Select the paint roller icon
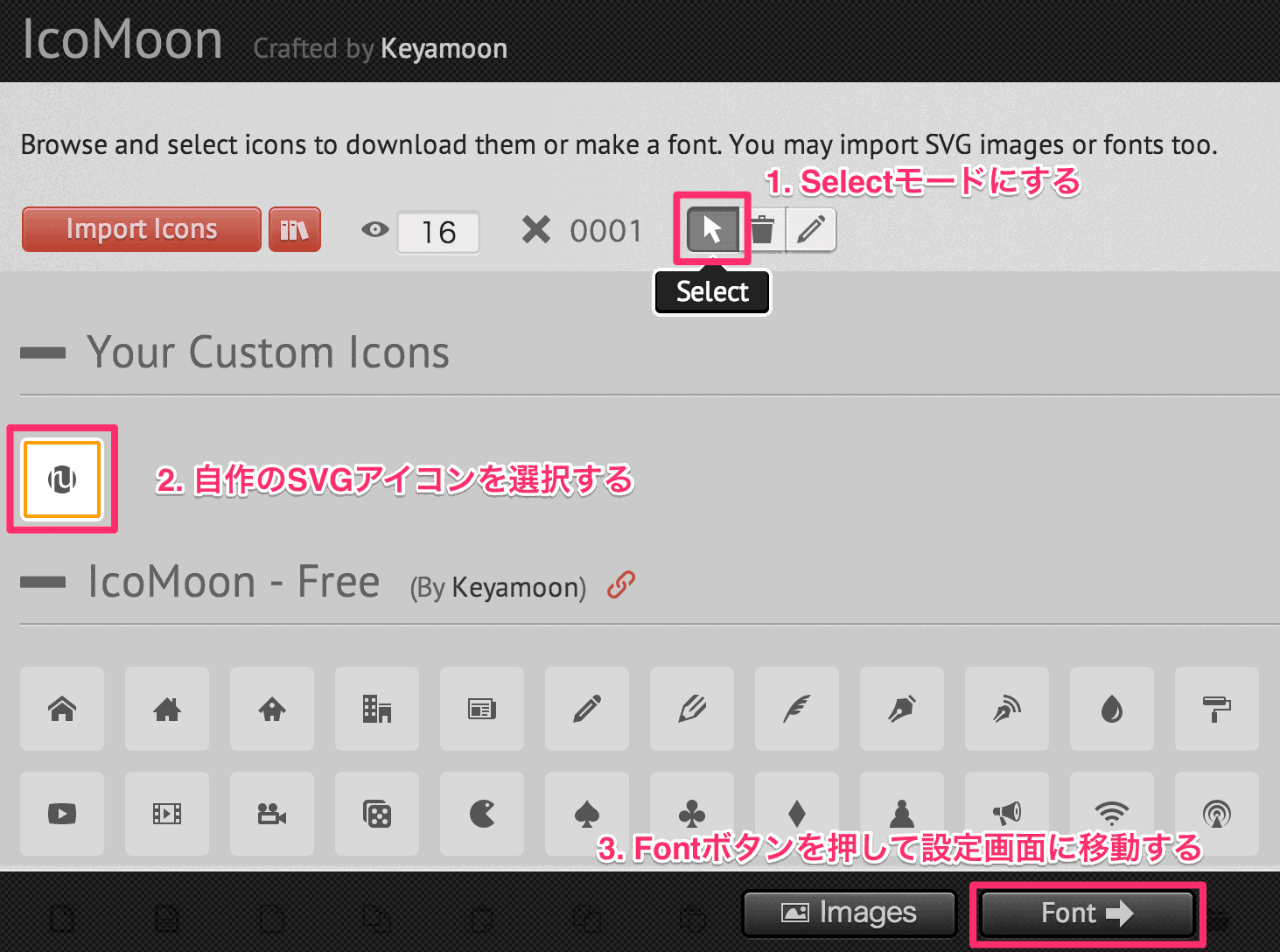 click(1217, 709)
